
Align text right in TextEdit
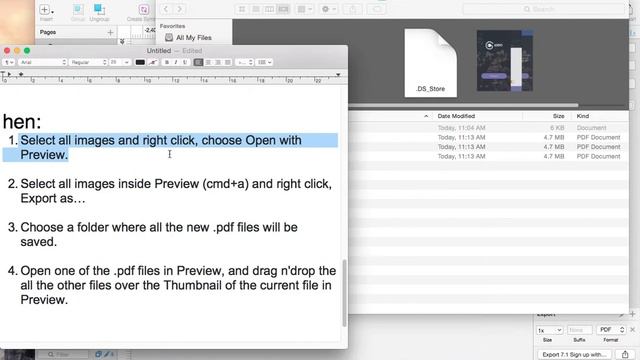click(218, 62)
